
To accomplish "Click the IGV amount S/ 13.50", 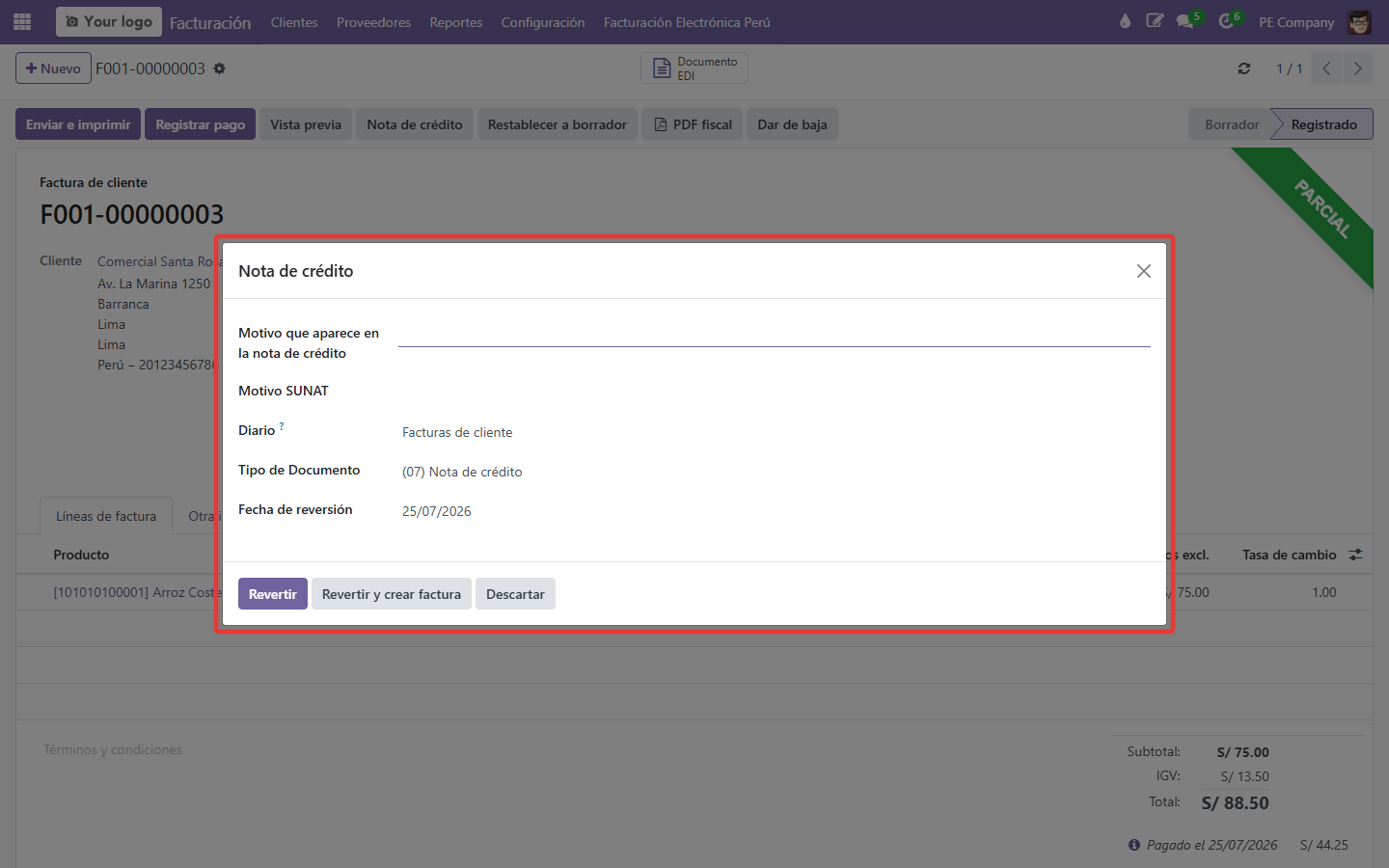I will (x=1244, y=776).
